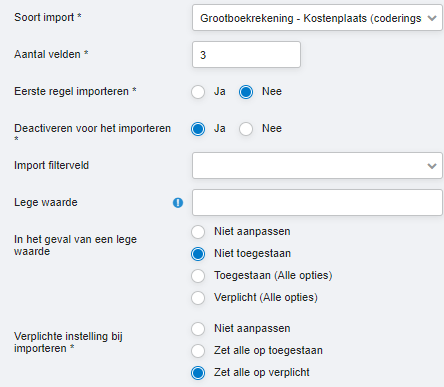The image size is (444, 387).
Task: Click the chevron arrow in Soort import field
Action: pyautogui.click(x=432, y=18)
